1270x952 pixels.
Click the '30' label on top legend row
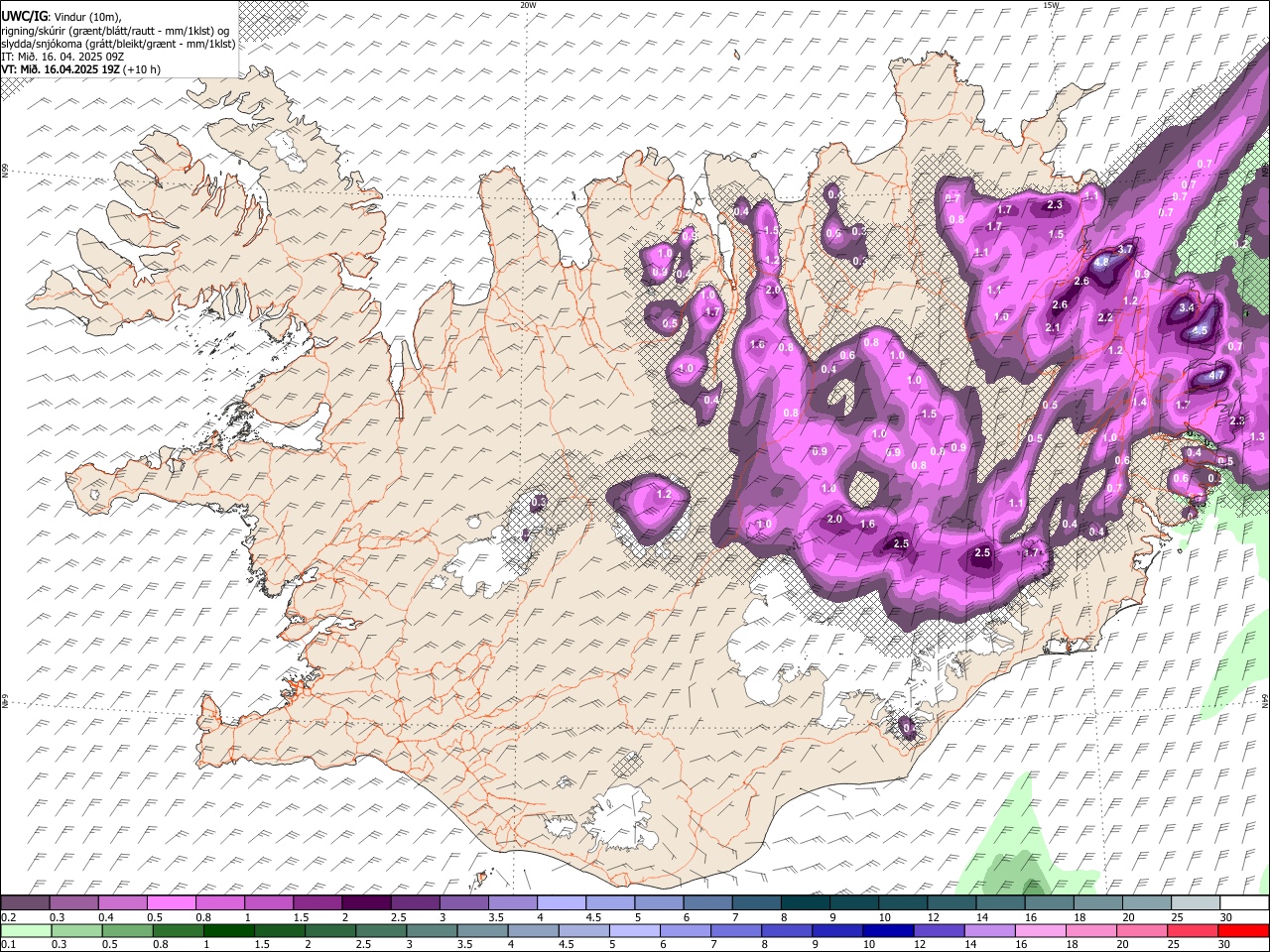[x=1226, y=918]
